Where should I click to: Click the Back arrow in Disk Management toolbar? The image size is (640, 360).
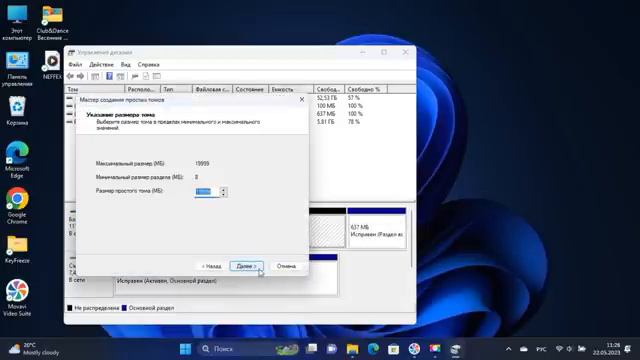coord(70,76)
